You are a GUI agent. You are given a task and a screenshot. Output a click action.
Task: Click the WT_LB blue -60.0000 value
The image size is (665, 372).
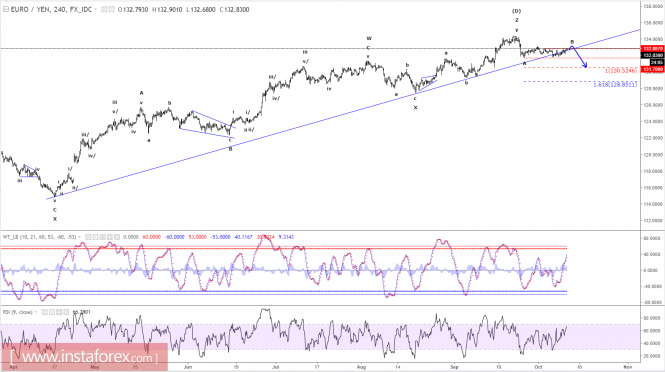(x=174, y=237)
